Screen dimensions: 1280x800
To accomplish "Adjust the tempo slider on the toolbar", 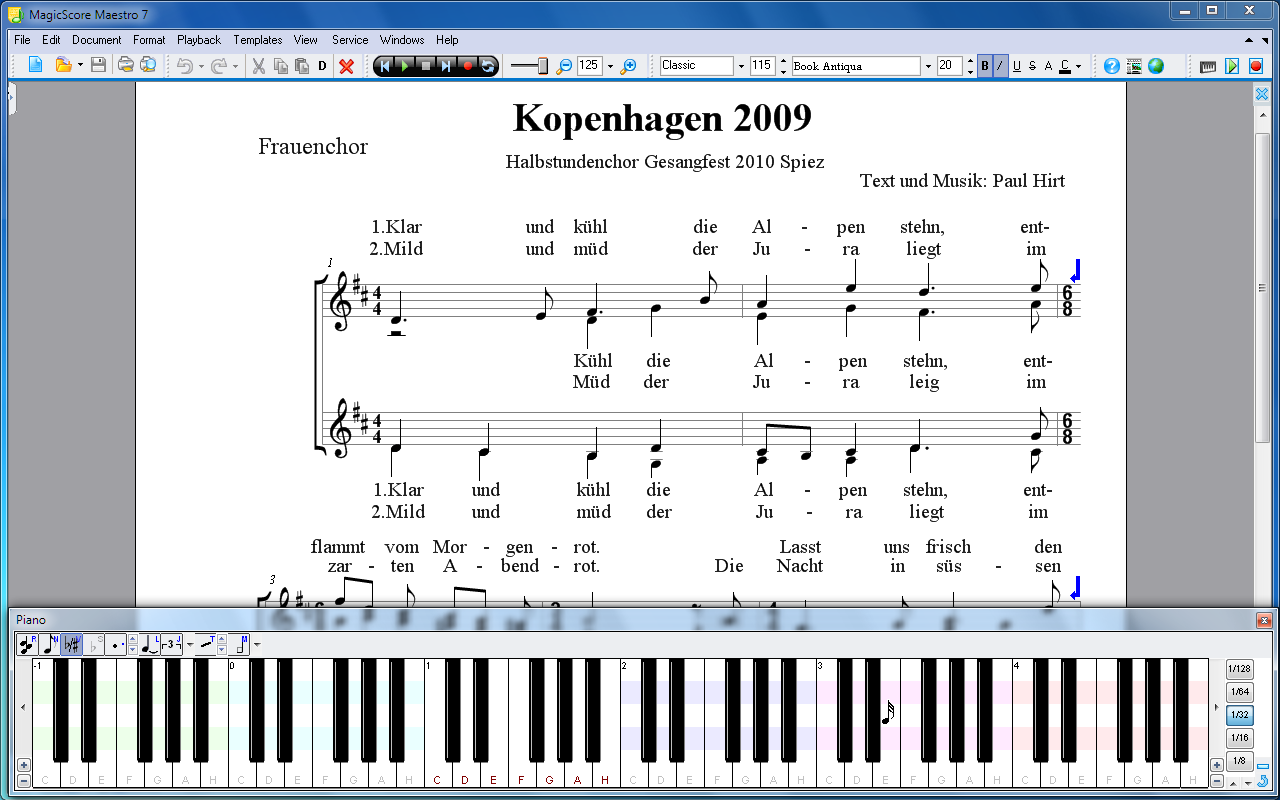I will point(530,66).
